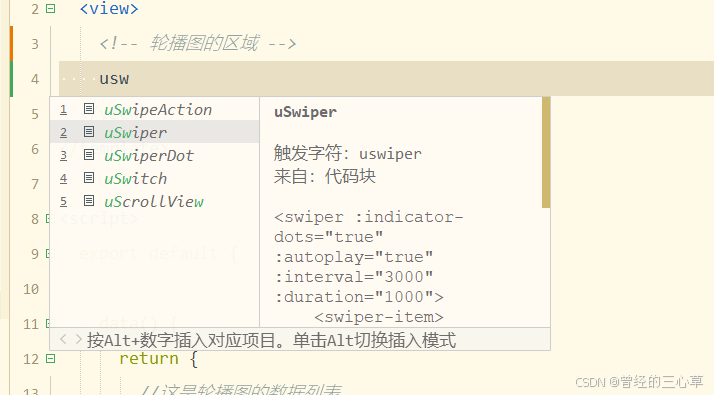Collapse the fold marker on line 2
Screen dimensions: 714x395
tap(51, 9)
